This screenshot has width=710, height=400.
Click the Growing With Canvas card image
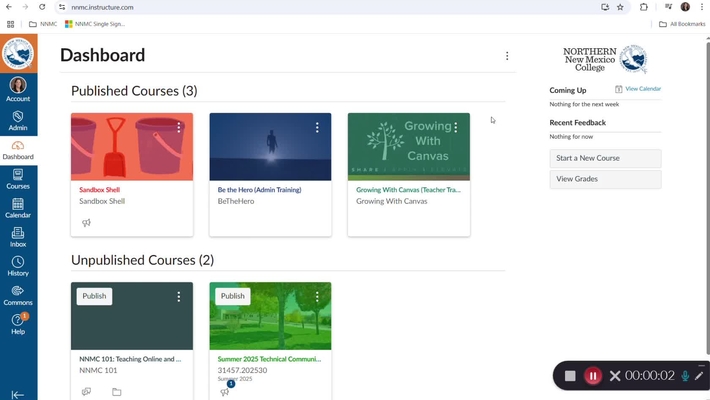[409, 147]
